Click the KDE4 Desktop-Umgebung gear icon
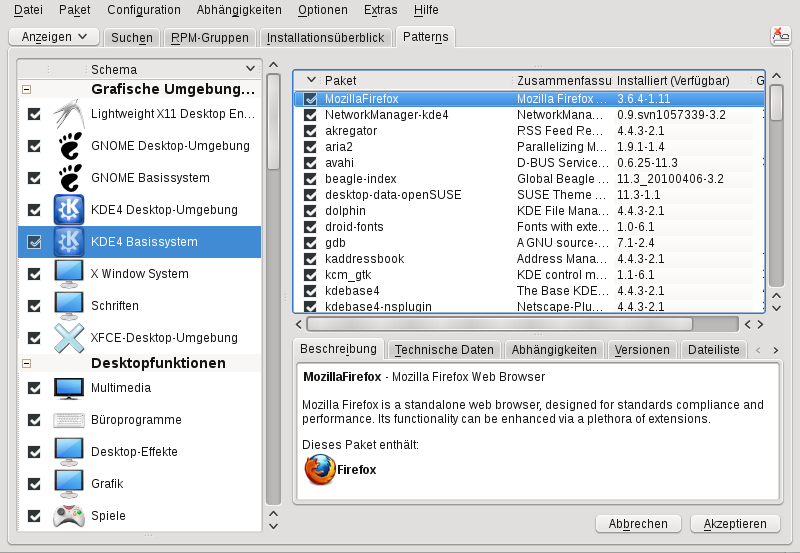 [x=69, y=210]
